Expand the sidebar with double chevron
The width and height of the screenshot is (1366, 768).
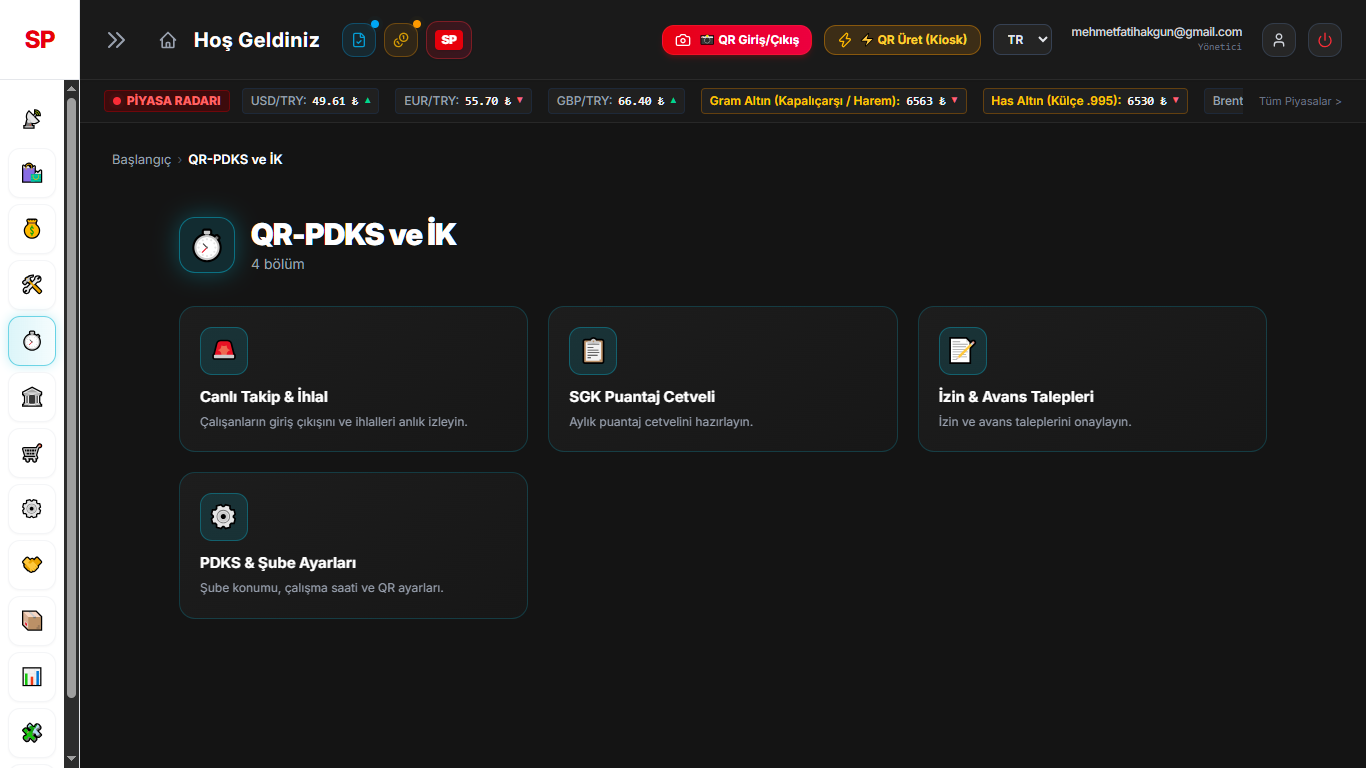coord(116,40)
